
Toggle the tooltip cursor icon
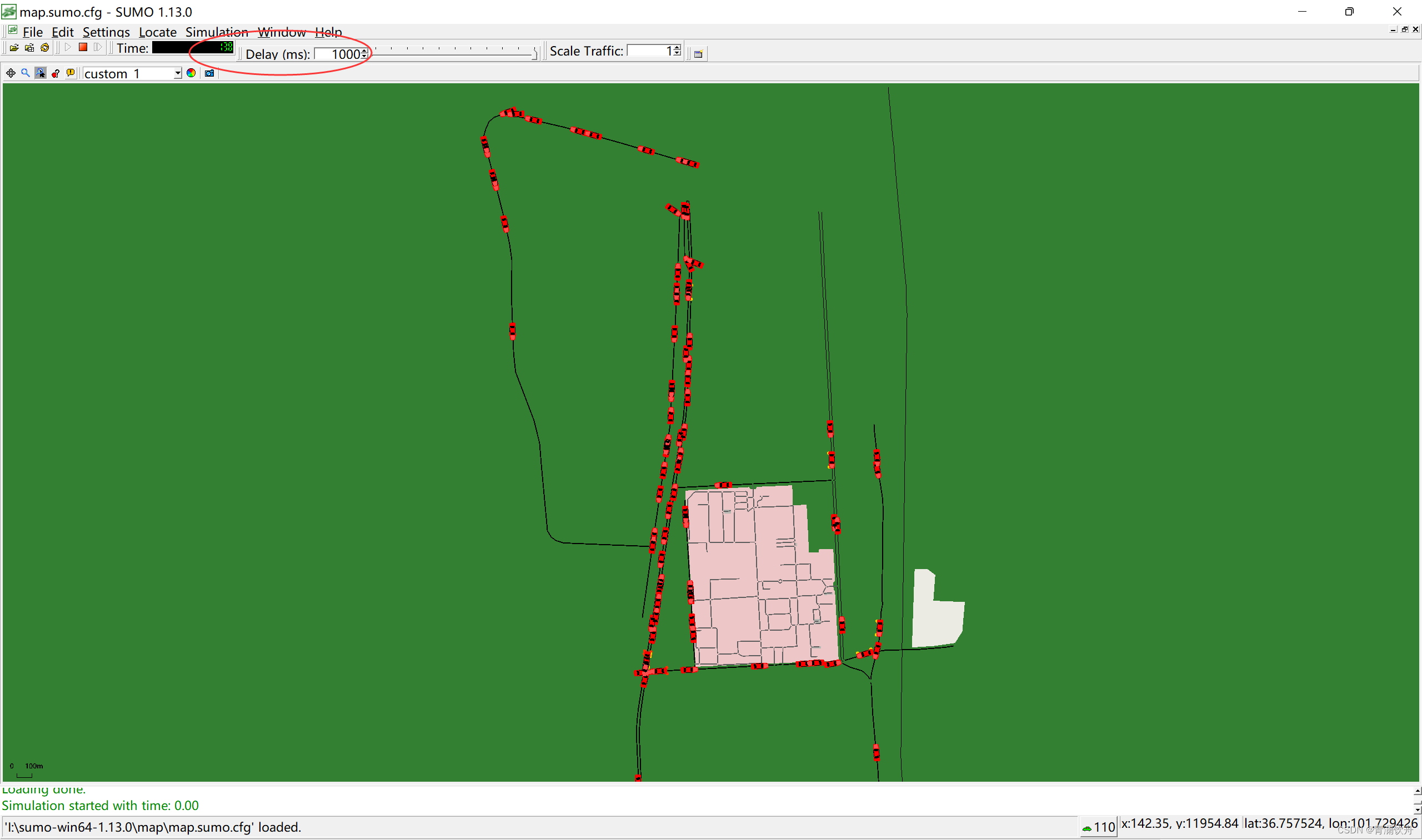click(40, 73)
